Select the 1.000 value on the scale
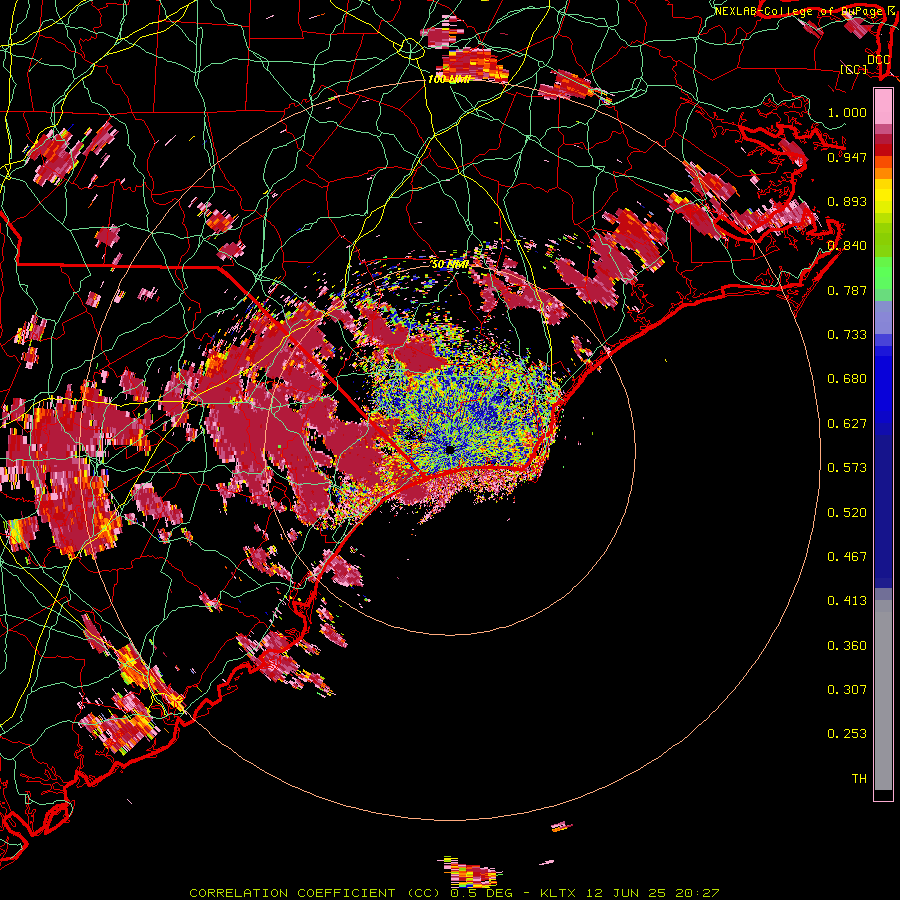 pyautogui.click(x=847, y=112)
